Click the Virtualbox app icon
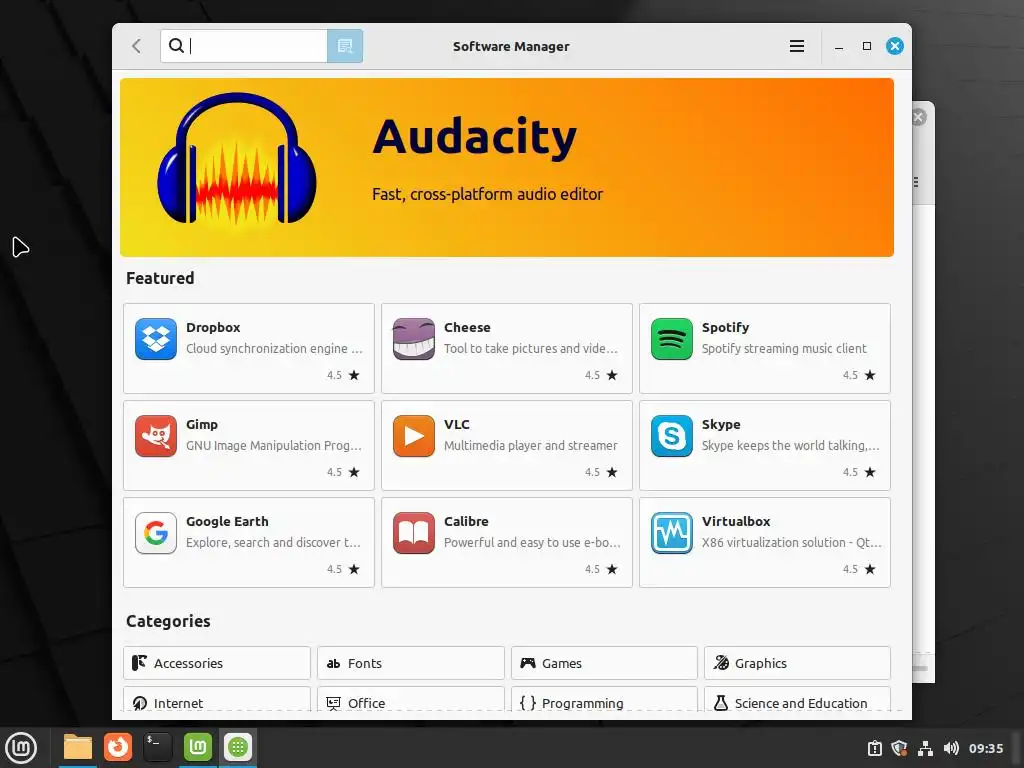This screenshot has height=768, width=1024. pyautogui.click(x=671, y=533)
